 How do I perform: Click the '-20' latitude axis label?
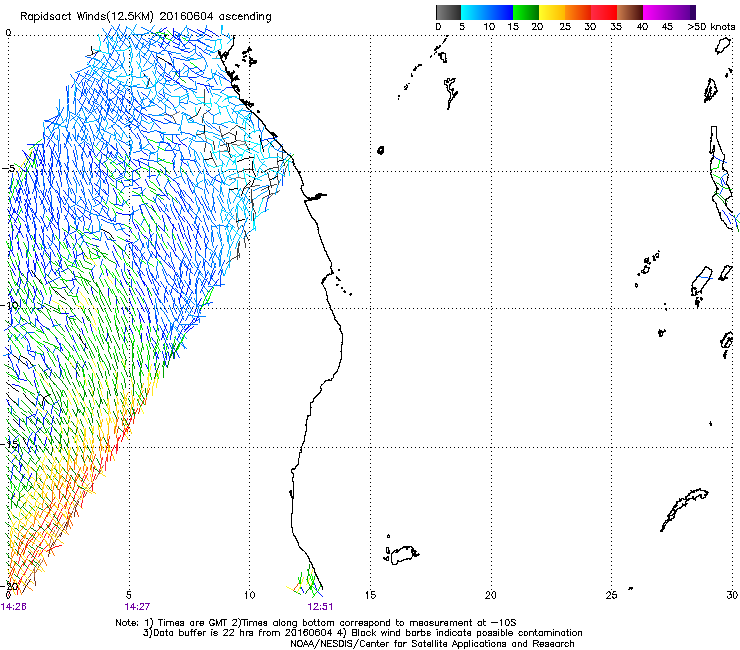10,586
